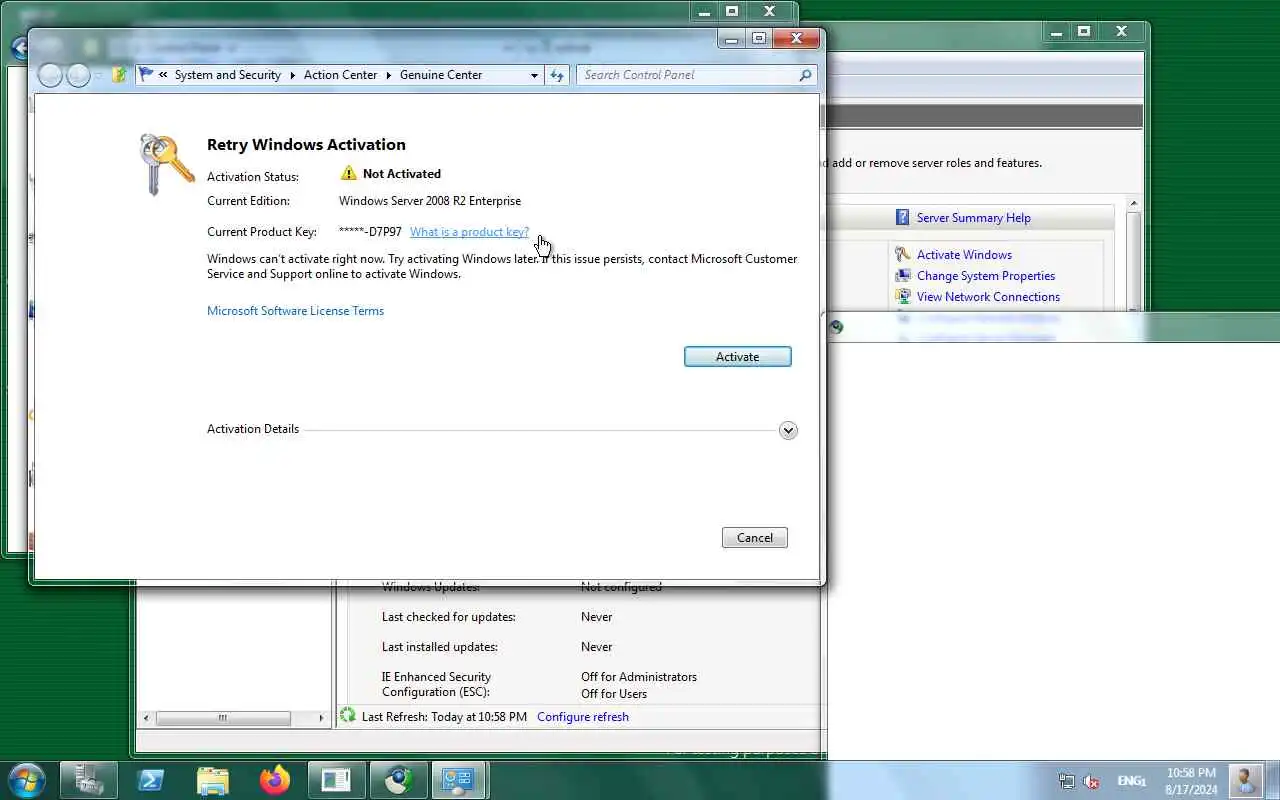Viewport: 1280px width, 800px height.
Task: Open Server Manager from the taskbar
Action: pos(89,780)
